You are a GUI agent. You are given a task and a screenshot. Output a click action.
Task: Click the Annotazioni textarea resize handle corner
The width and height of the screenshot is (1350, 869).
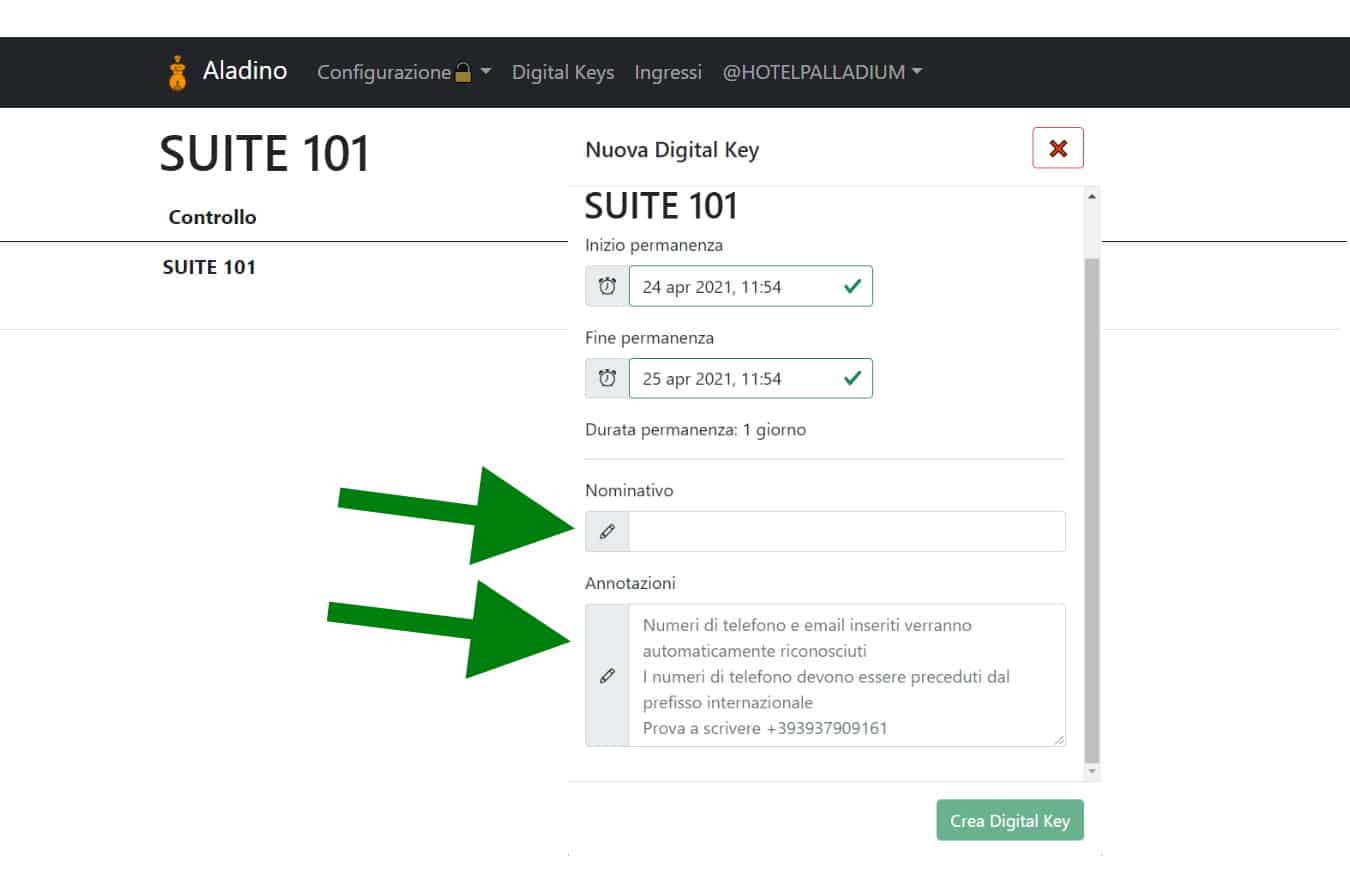(1059, 739)
